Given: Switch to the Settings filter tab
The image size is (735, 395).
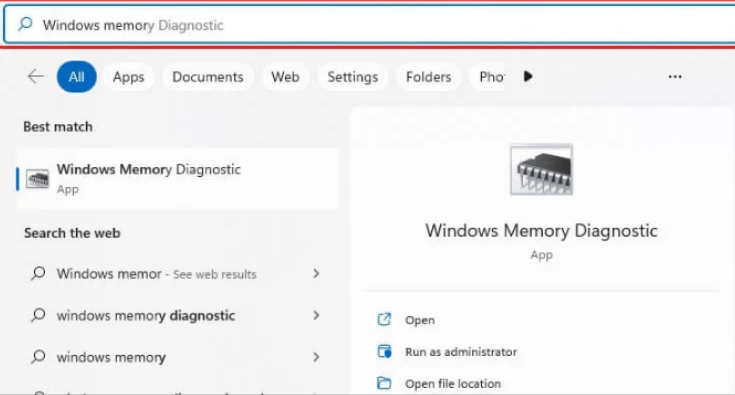Looking at the screenshot, I should click(352, 77).
